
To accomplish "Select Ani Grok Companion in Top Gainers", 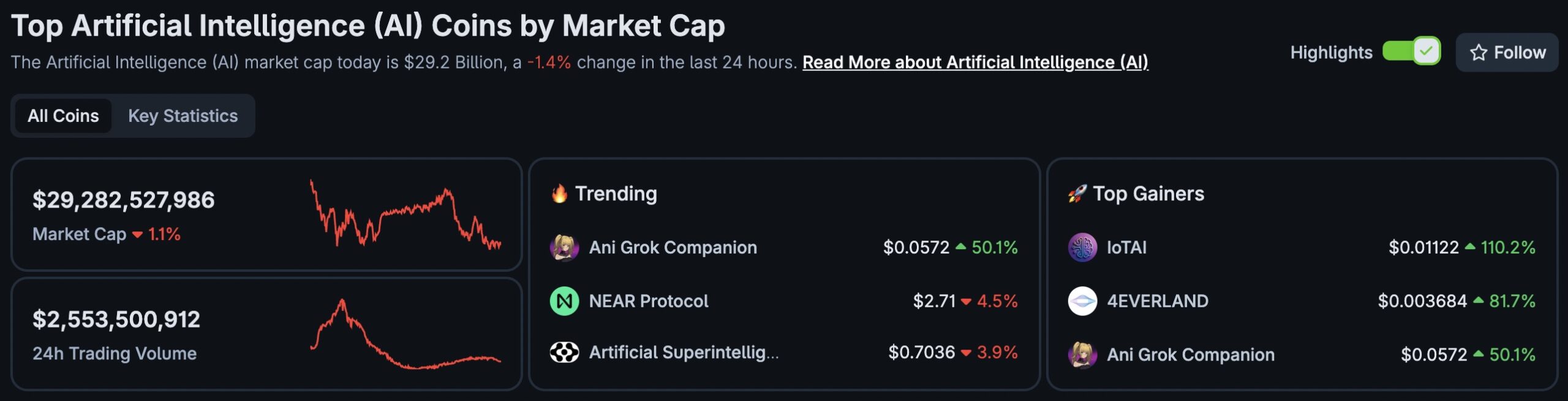I will tap(1191, 354).
